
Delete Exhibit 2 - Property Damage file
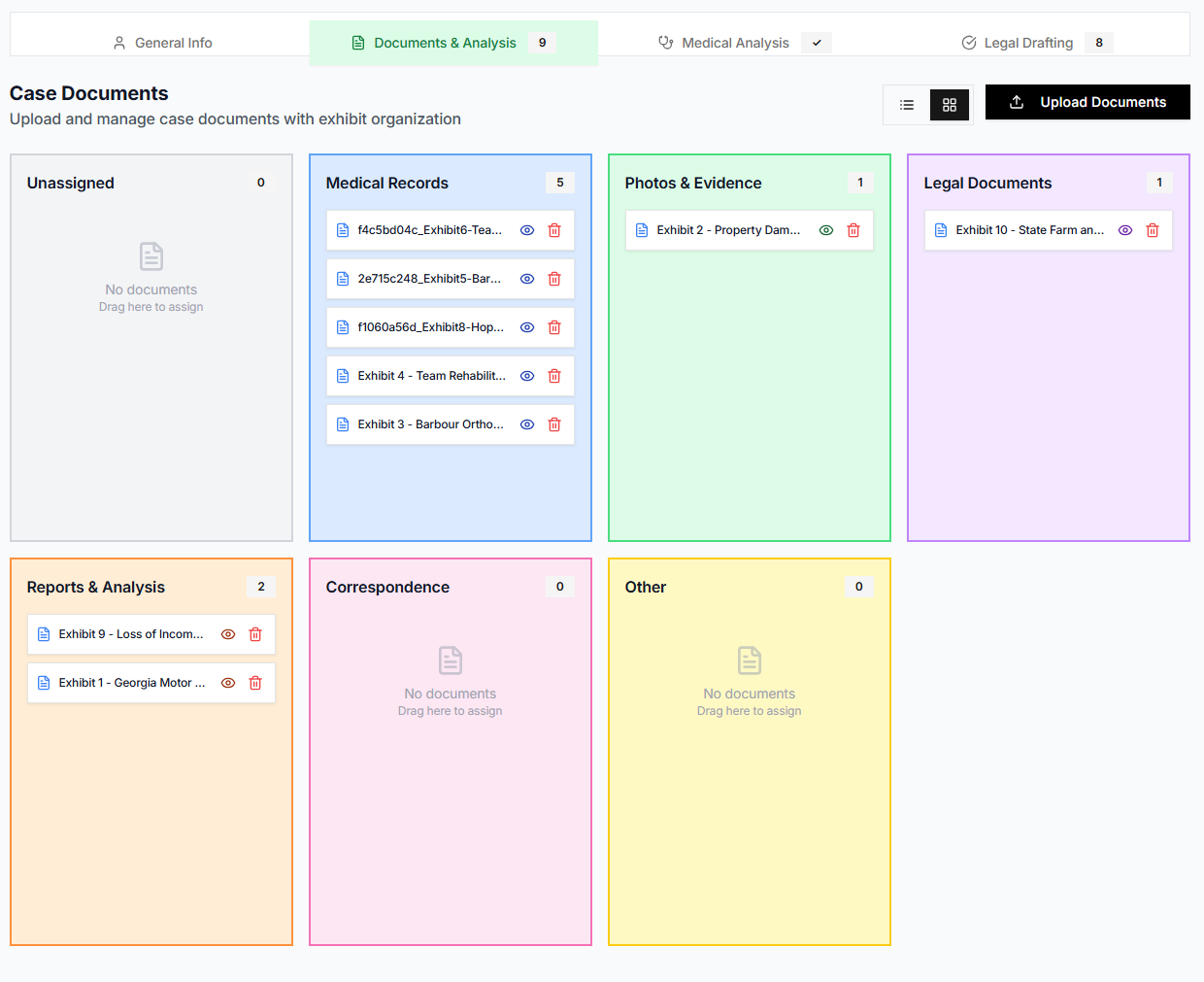[853, 230]
